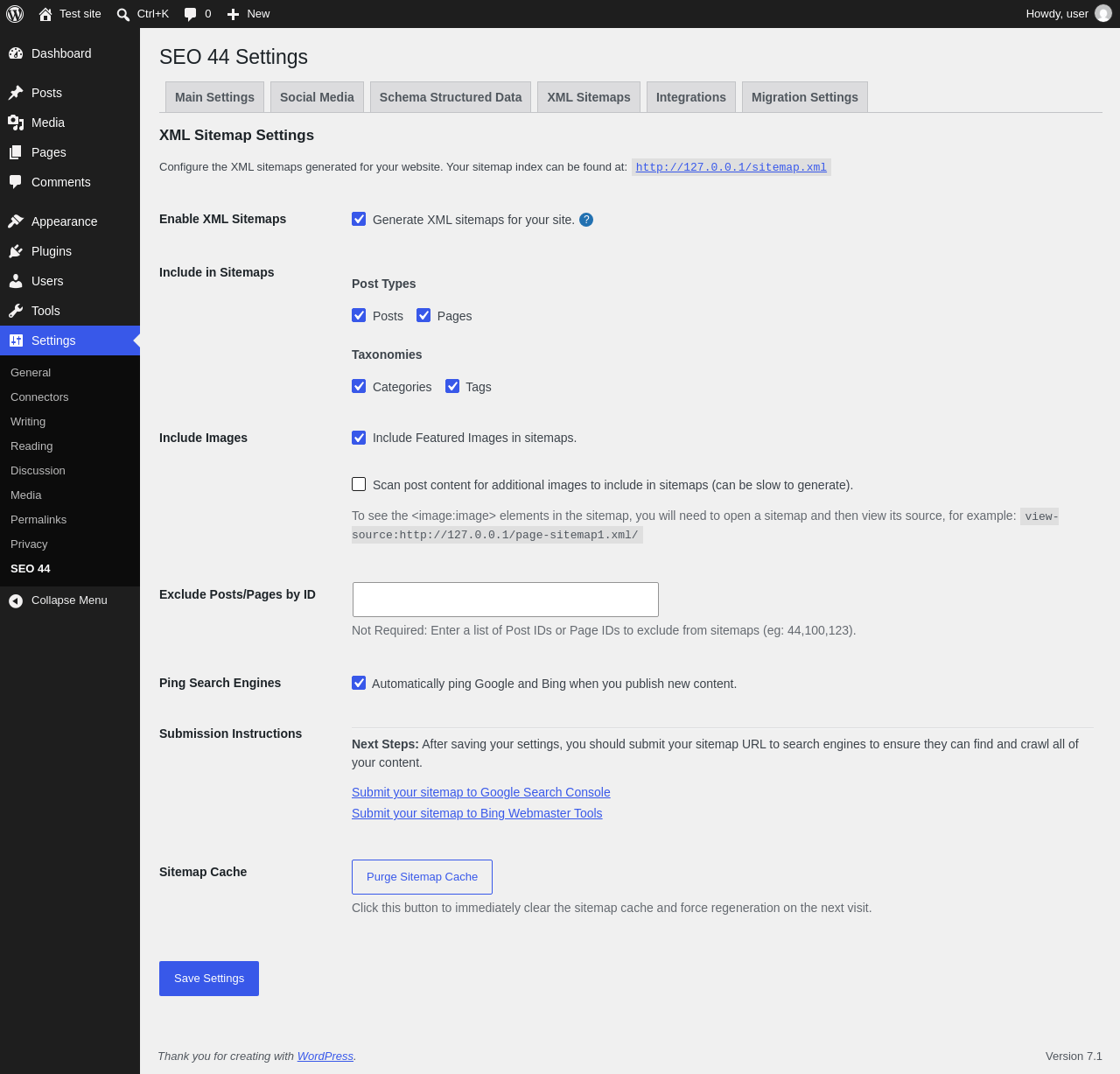Enable scan post content for images
The image size is (1120, 1074).
click(x=359, y=484)
